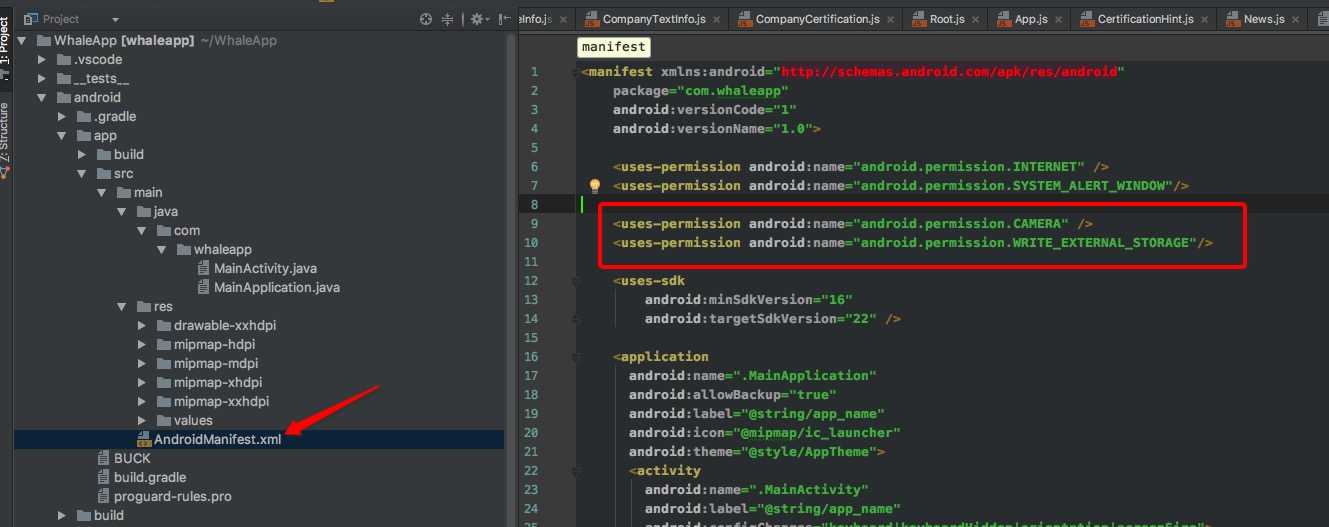Viewport: 1329px width, 527px height.
Task: Click the Collapse All icon in Project panel
Action: tap(447, 19)
